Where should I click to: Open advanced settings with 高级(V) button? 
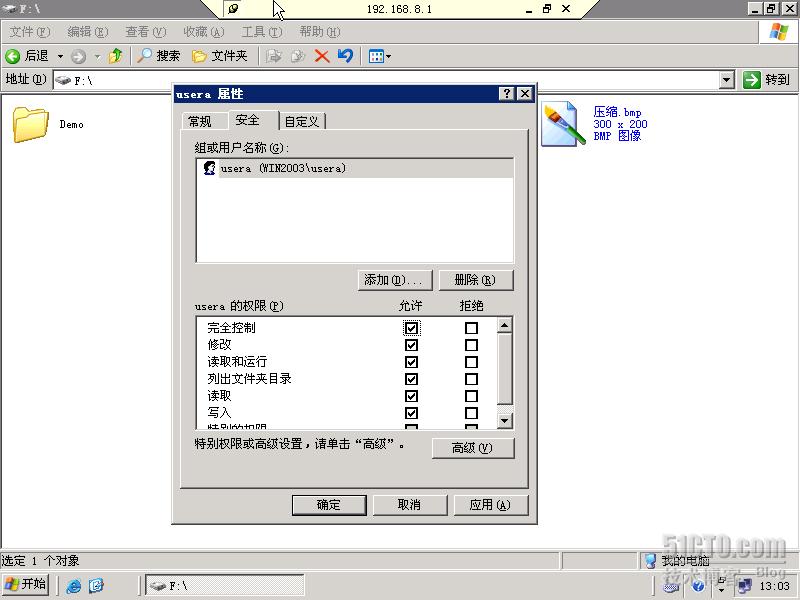pos(473,448)
